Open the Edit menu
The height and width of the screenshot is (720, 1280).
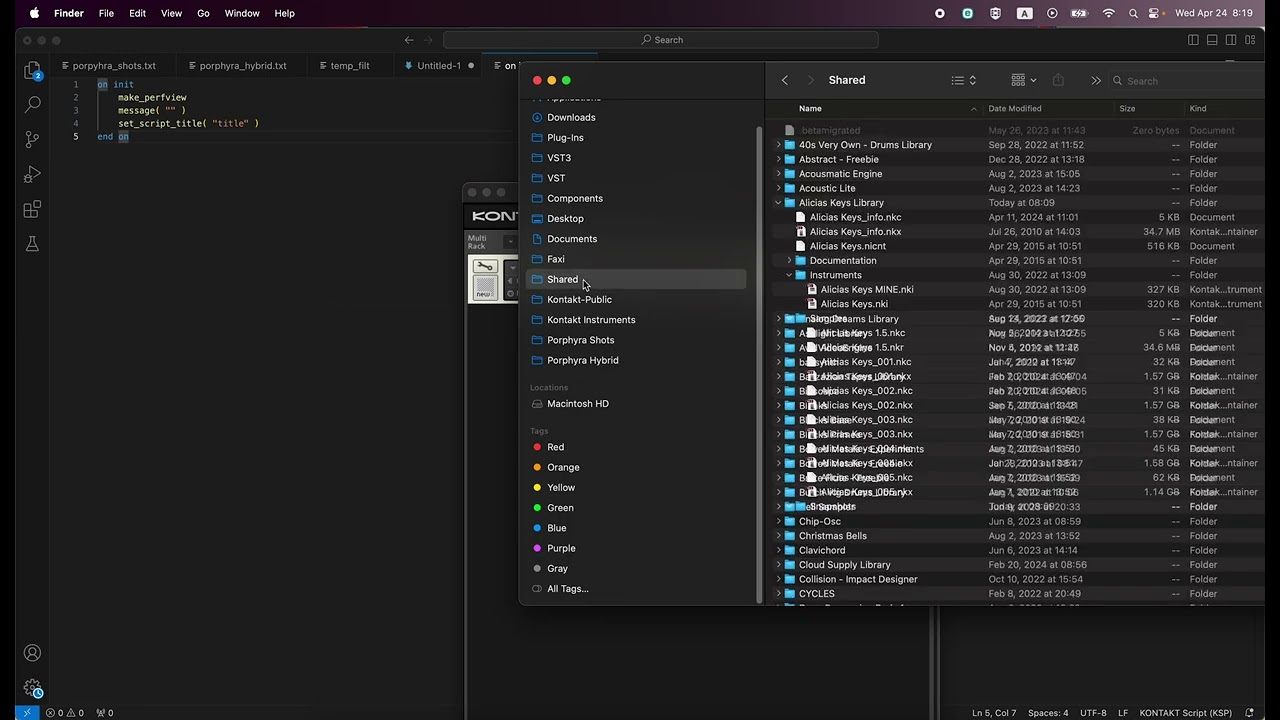tap(138, 13)
